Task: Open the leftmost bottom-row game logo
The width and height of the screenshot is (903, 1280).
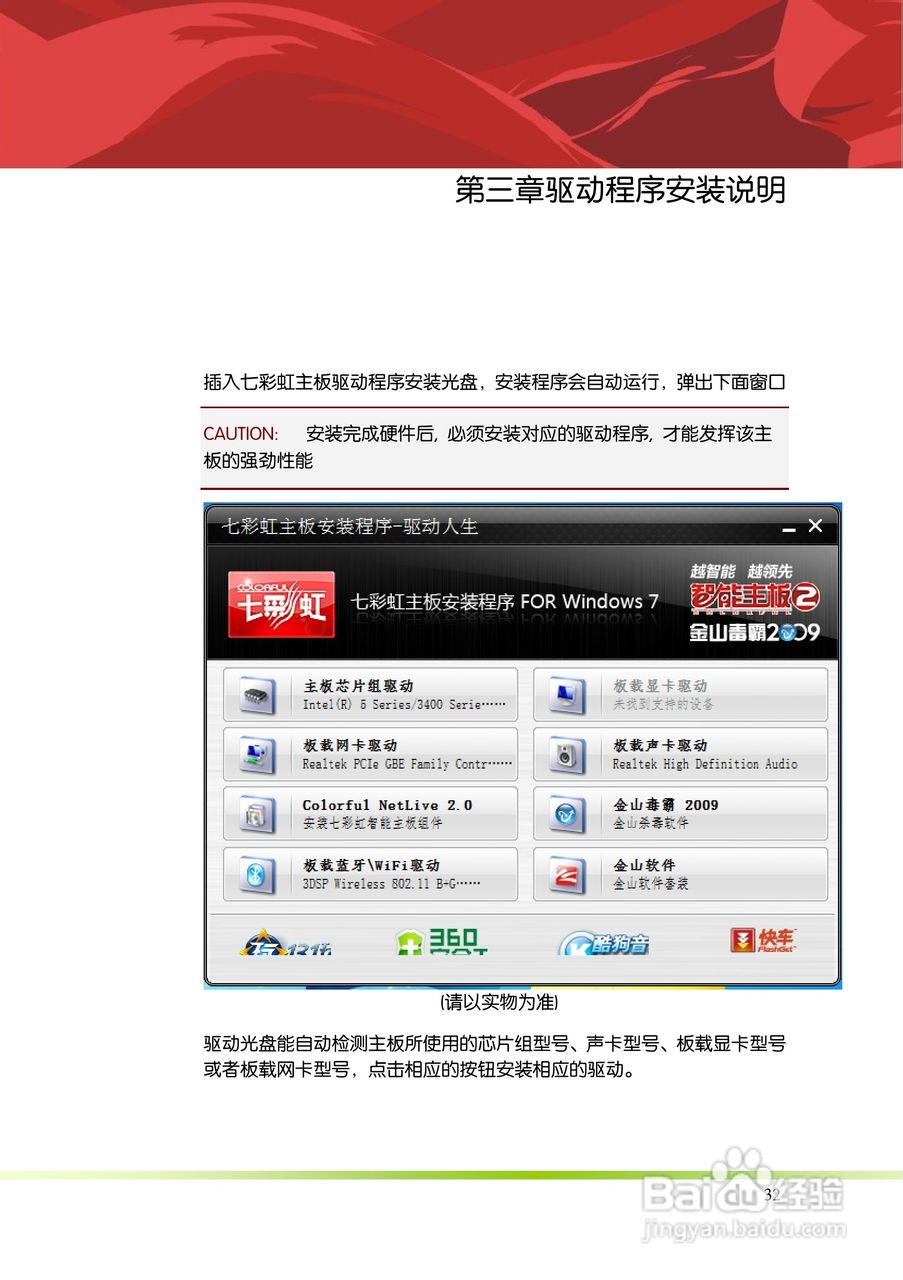Action: click(x=284, y=943)
